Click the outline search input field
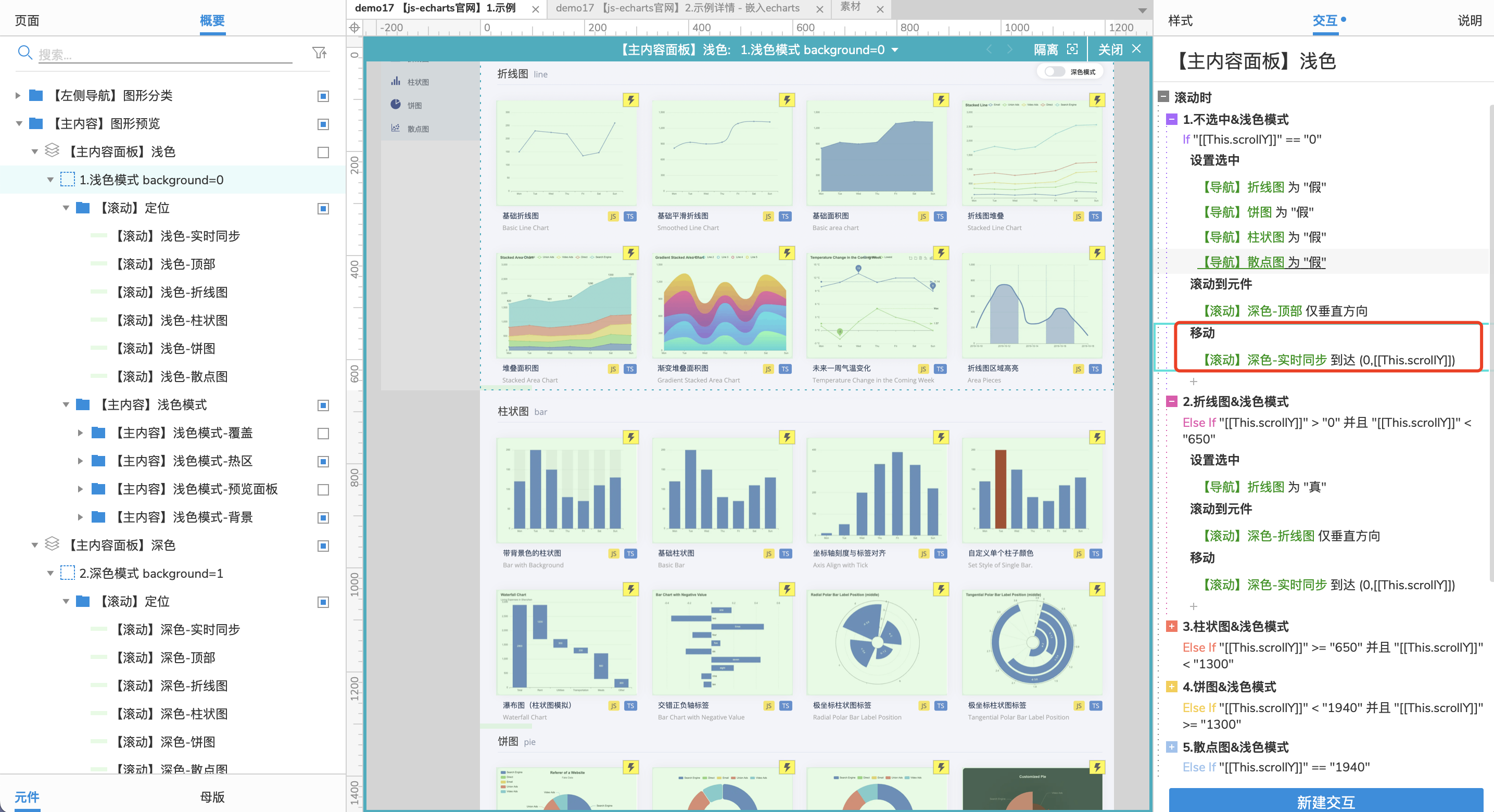This screenshot has width=1494, height=812. click(166, 54)
